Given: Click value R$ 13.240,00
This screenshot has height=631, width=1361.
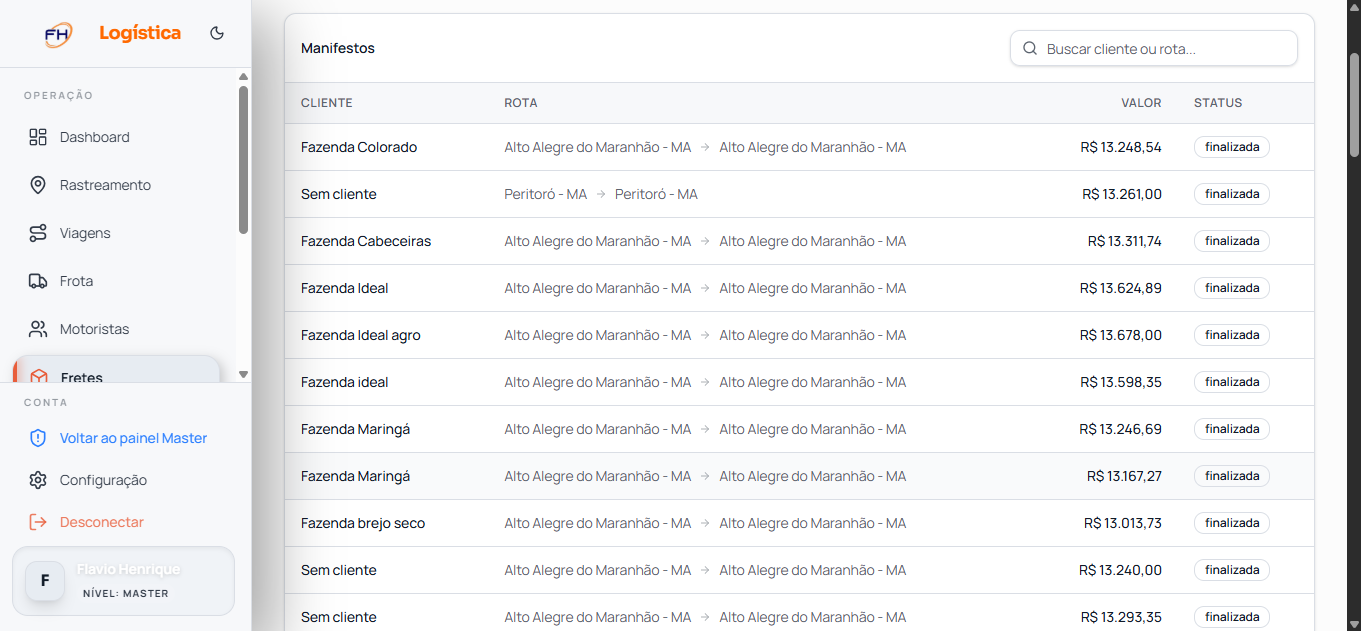Looking at the screenshot, I should coord(1121,570).
